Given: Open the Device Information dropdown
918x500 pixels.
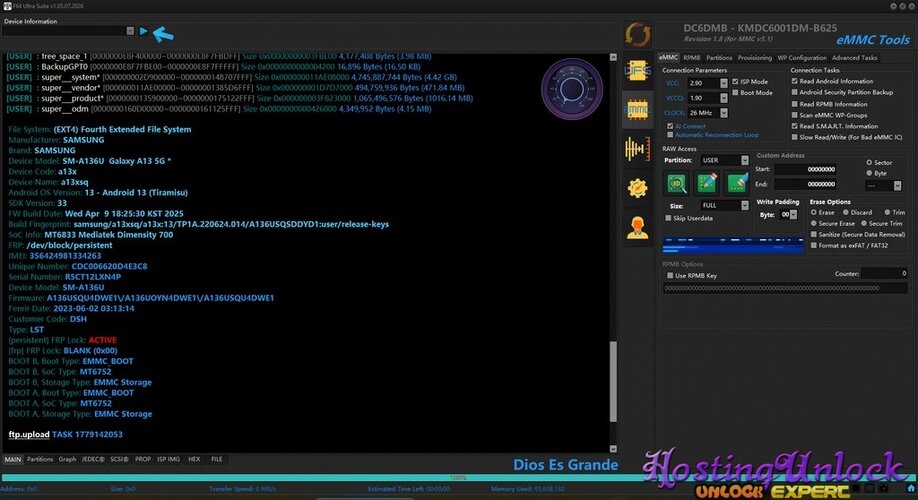Looking at the screenshot, I should click(x=130, y=31).
